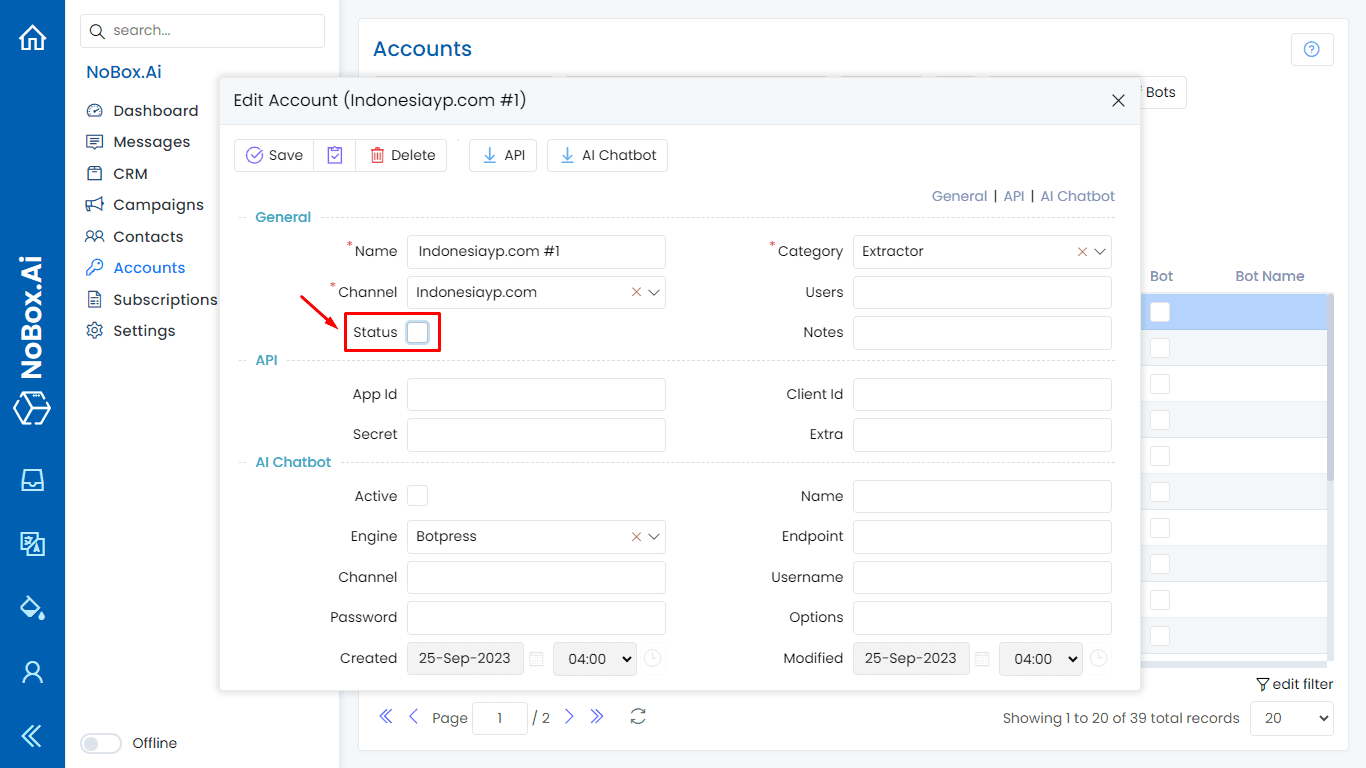Click the clipboard icon next to Save
The width and height of the screenshot is (1366, 768).
pyautogui.click(x=335, y=155)
